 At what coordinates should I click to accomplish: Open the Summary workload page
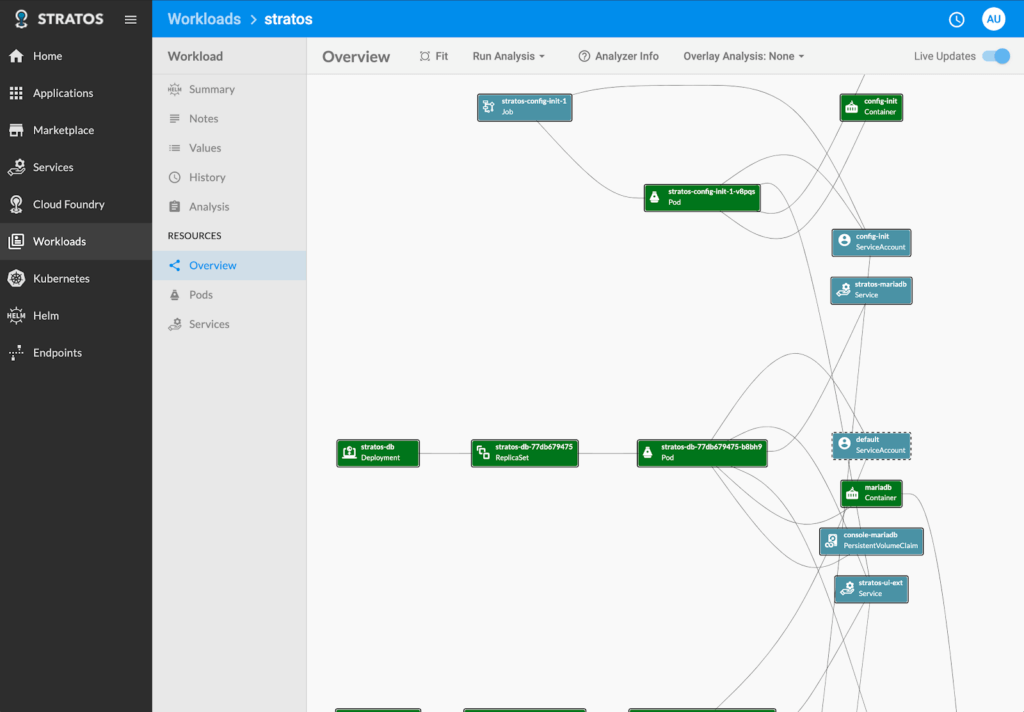(229, 89)
